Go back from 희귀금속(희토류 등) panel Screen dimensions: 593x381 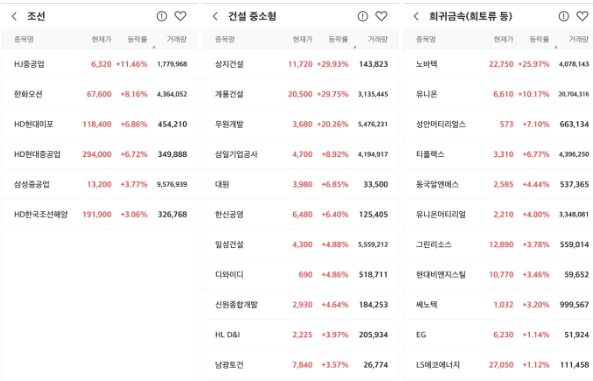coord(416,16)
